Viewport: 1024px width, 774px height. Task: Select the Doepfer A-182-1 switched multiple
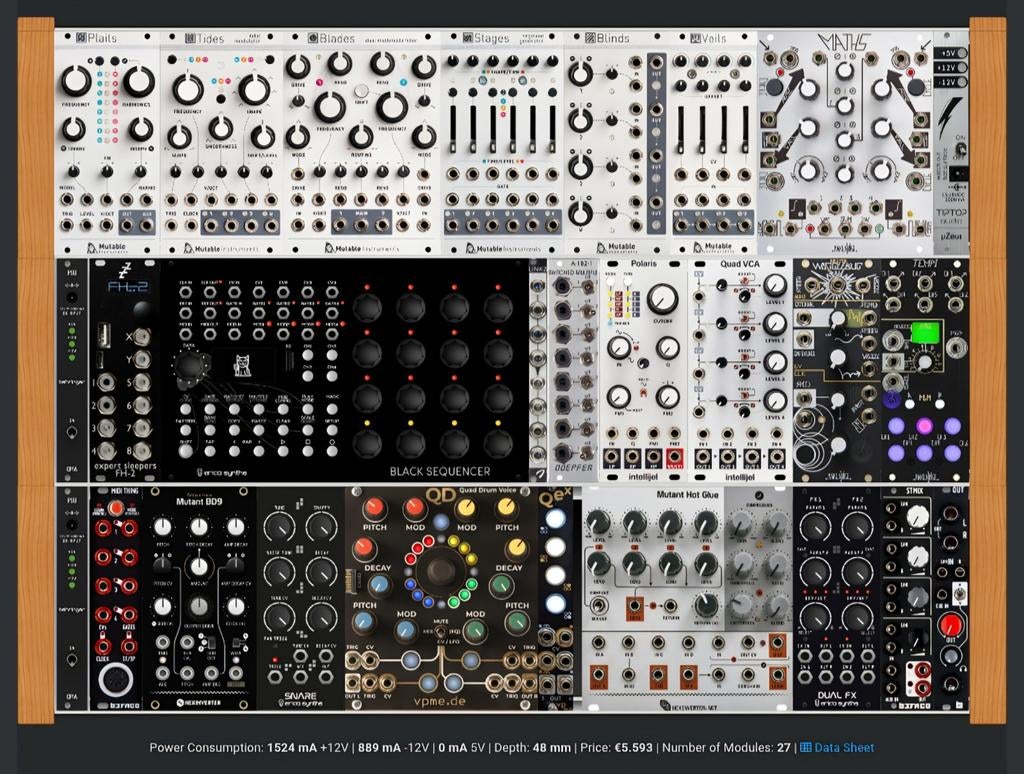574,370
